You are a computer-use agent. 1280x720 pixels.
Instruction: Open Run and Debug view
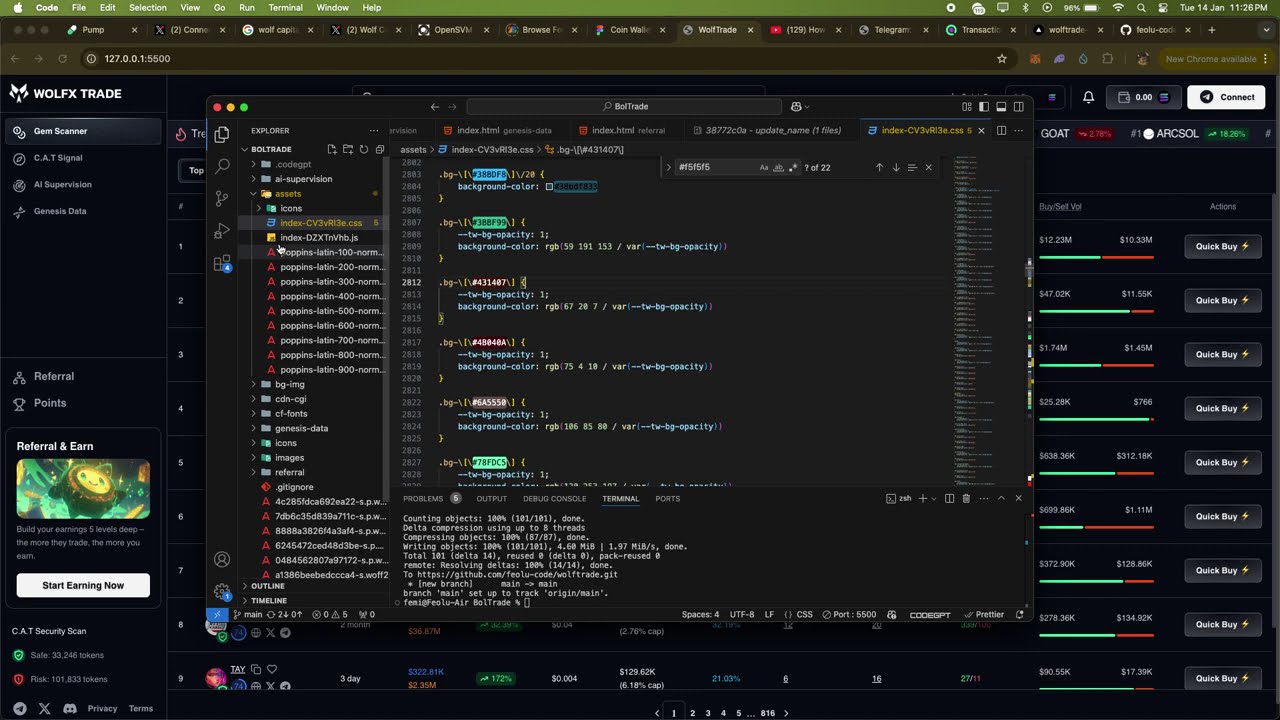(222, 231)
